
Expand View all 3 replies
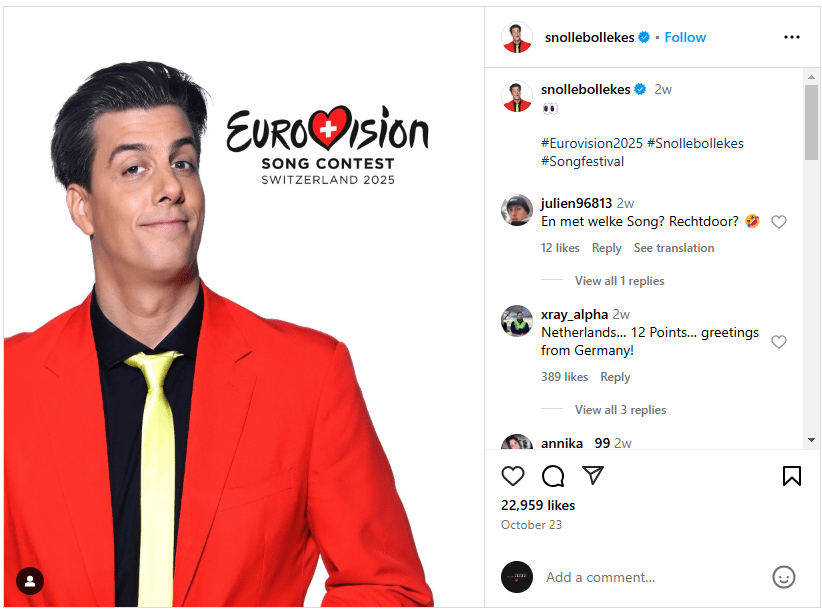pos(620,410)
